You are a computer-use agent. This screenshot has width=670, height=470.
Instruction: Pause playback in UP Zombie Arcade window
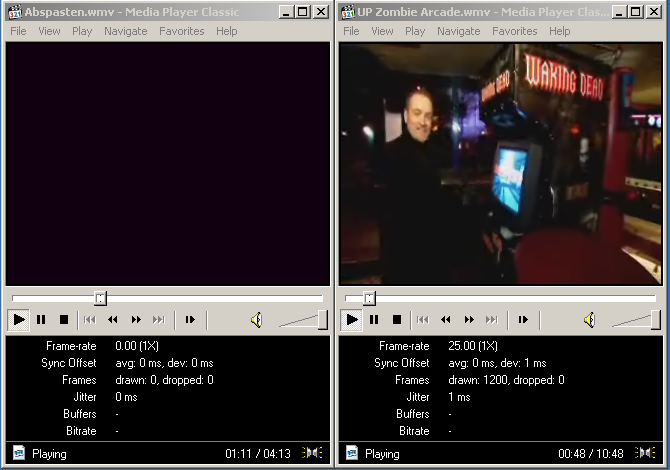(374, 320)
